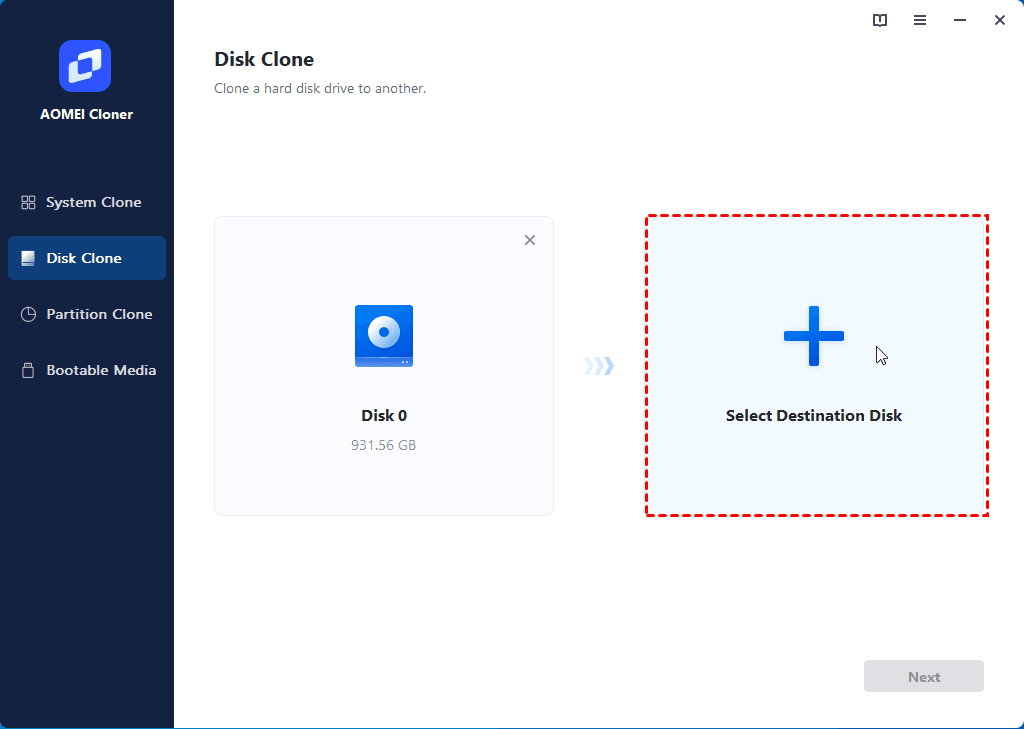The height and width of the screenshot is (729, 1024).
Task: Open the System Clone section
Action: [87, 202]
